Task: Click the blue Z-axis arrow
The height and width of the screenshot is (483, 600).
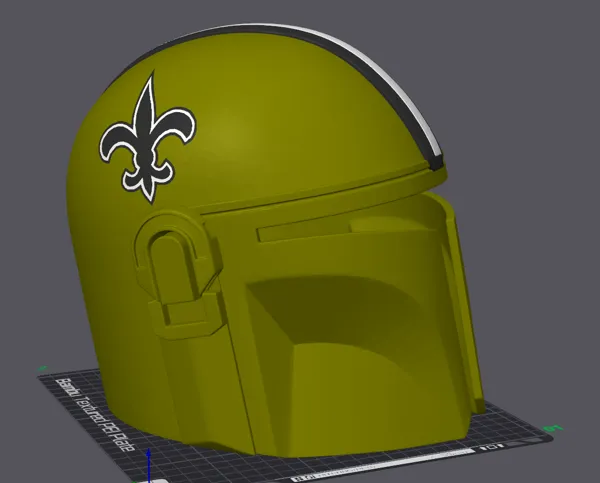Action: (149, 464)
